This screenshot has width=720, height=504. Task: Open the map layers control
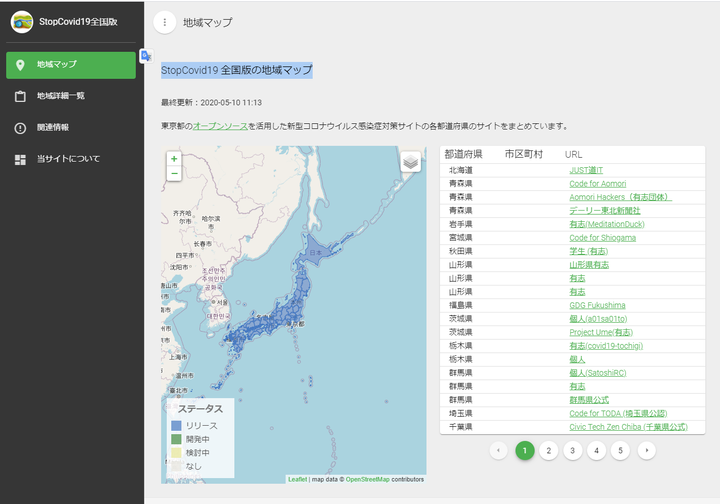(410, 163)
